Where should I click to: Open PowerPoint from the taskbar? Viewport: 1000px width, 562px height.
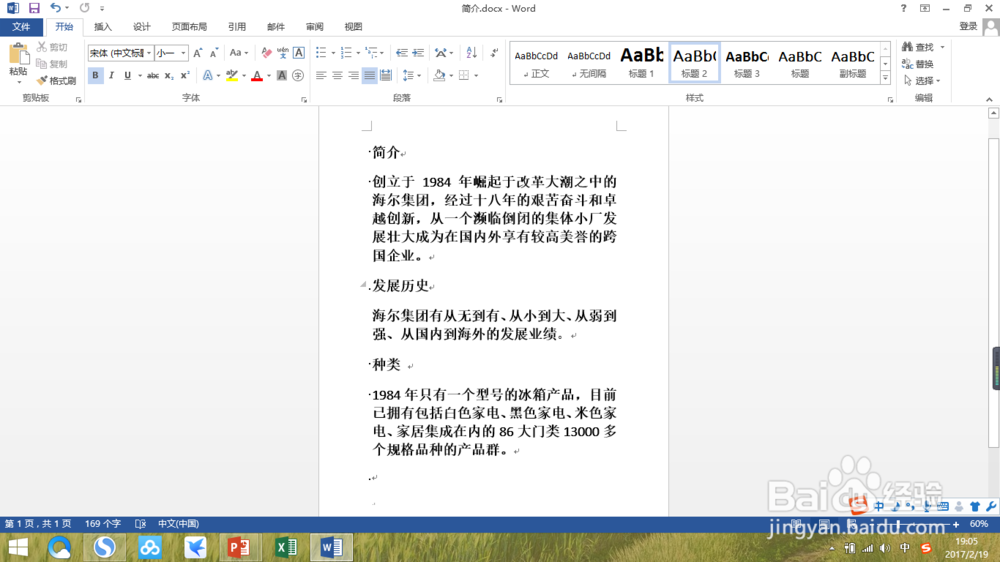(239, 547)
